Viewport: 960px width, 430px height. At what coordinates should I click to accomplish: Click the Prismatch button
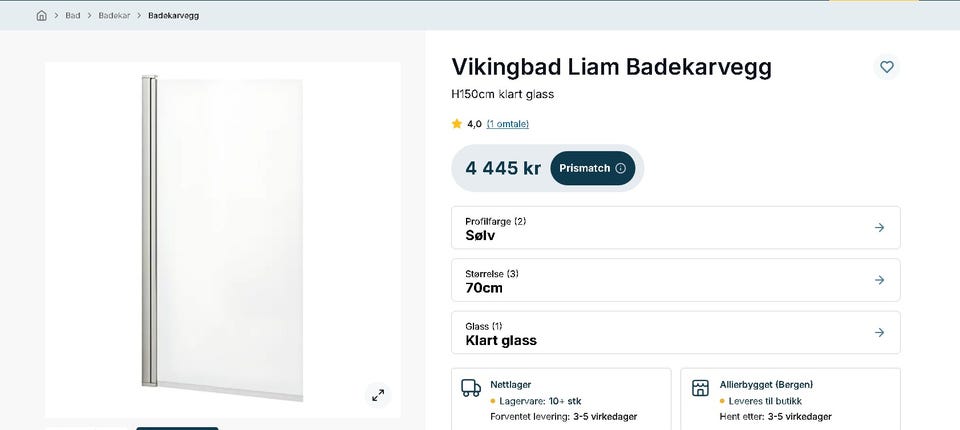coord(593,168)
